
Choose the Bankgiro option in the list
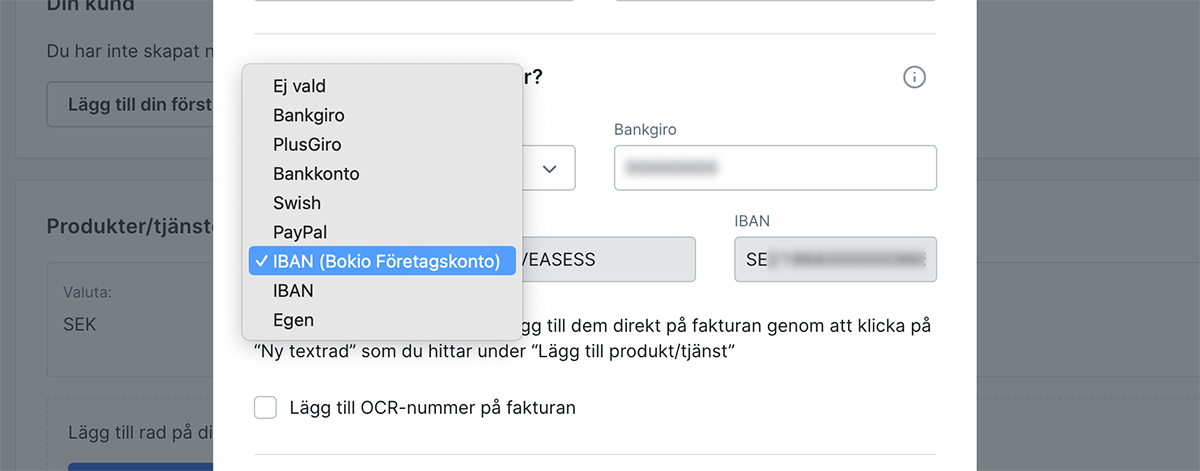point(309,116)
